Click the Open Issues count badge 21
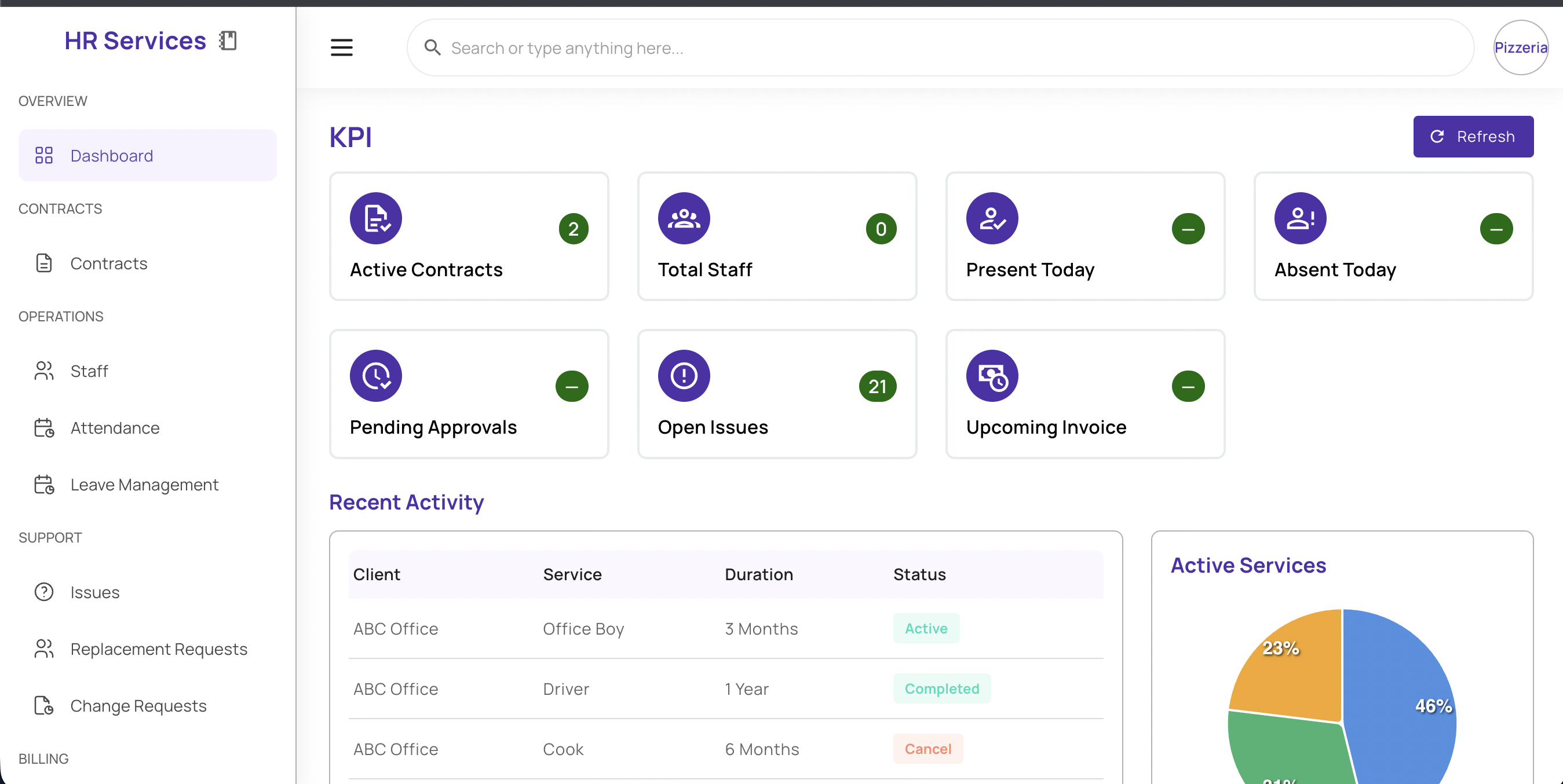Image resolution: width=1563 pixels, height=784 pixels. tap(877, 386)
